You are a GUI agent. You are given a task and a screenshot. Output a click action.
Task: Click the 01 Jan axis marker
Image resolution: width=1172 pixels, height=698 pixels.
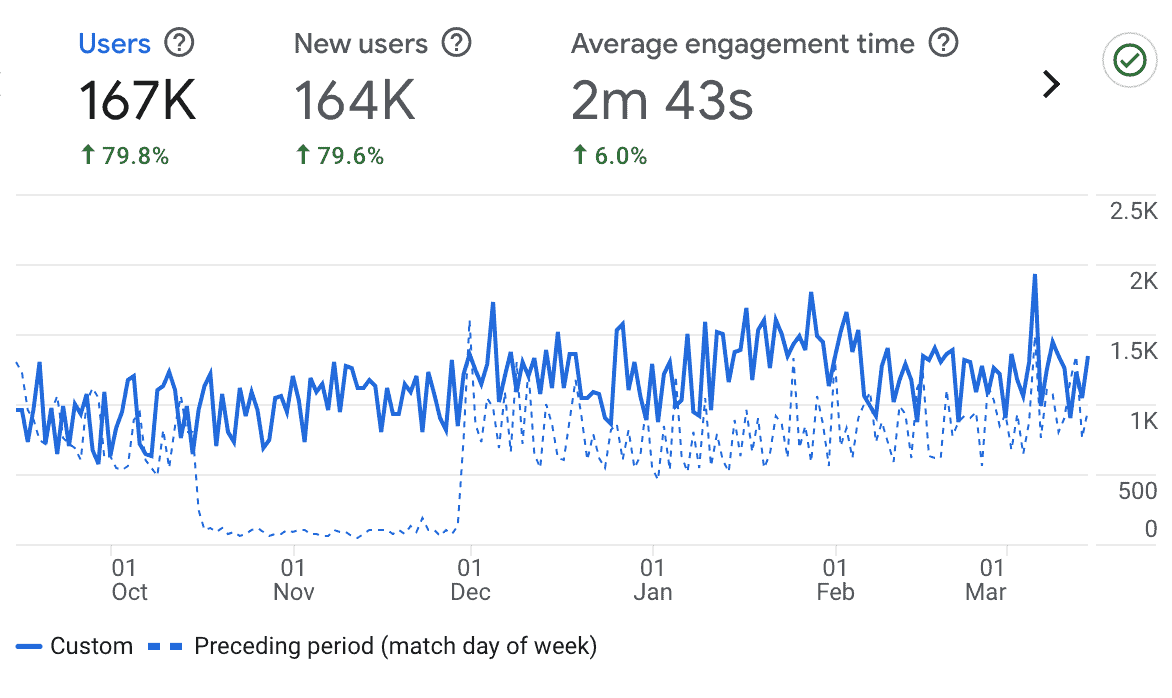pyautogui.click(x=653, y=579)
